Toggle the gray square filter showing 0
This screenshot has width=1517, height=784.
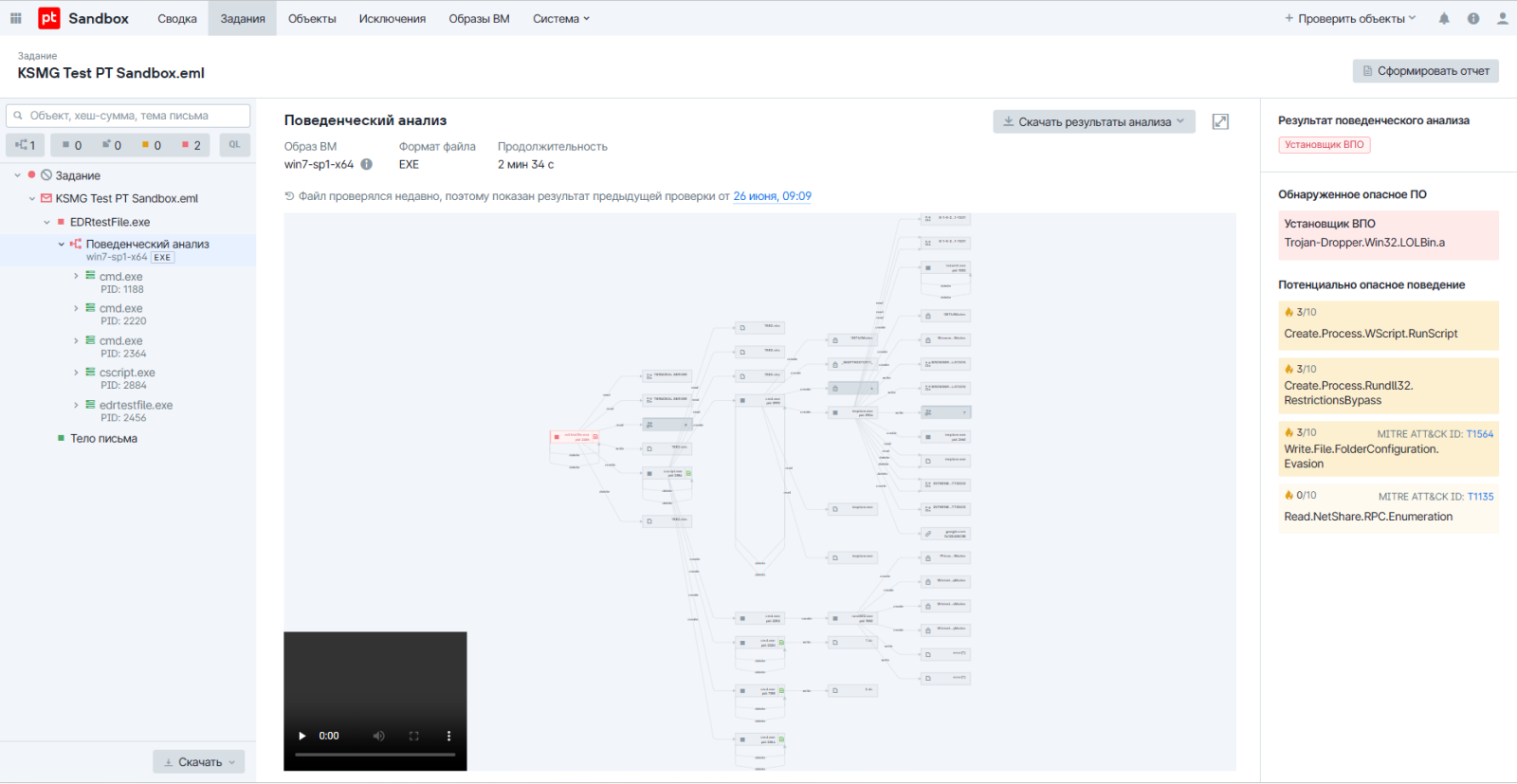click(x=72, y=145)
